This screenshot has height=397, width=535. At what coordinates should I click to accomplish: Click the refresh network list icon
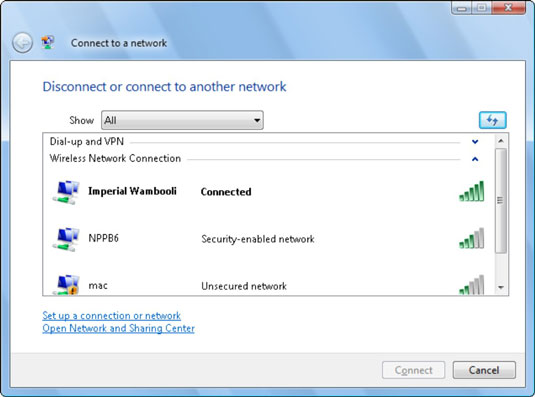click(492, 120)
